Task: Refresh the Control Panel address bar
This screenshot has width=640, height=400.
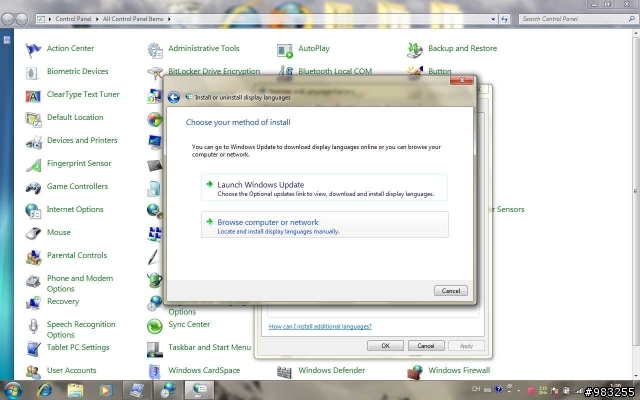Action: 504,19
